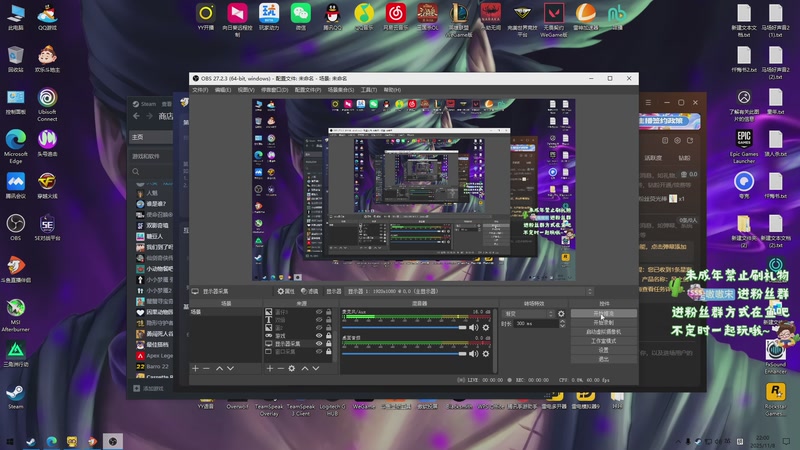Open Windows Start button on taskbar
Screen dimensions: 800x450
pyautogui.click(x=9, y=441)
